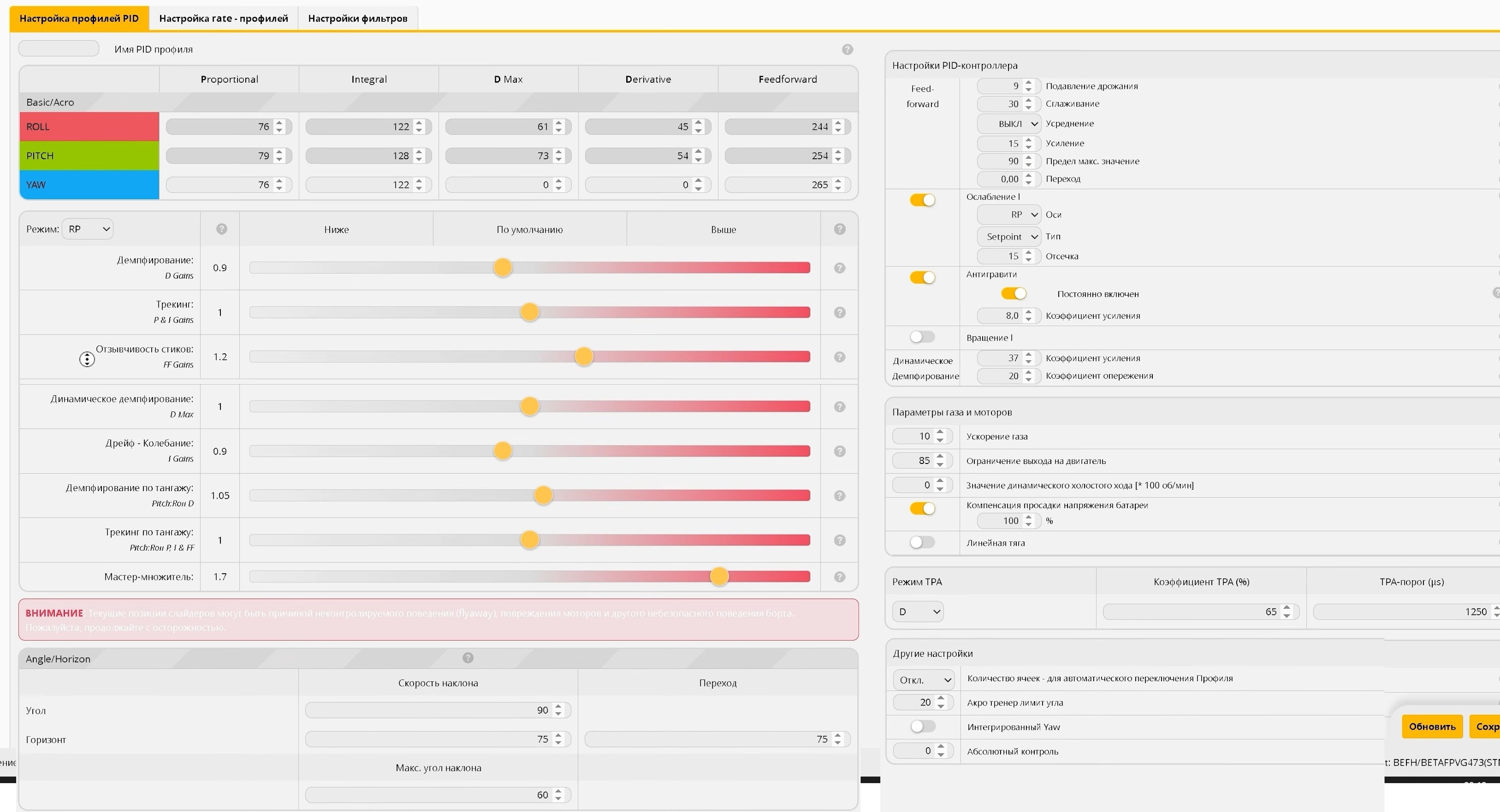Expand the Режим TPA dropdown showing D
Screen dimensions: 1500x812
[x=918, y=612]
